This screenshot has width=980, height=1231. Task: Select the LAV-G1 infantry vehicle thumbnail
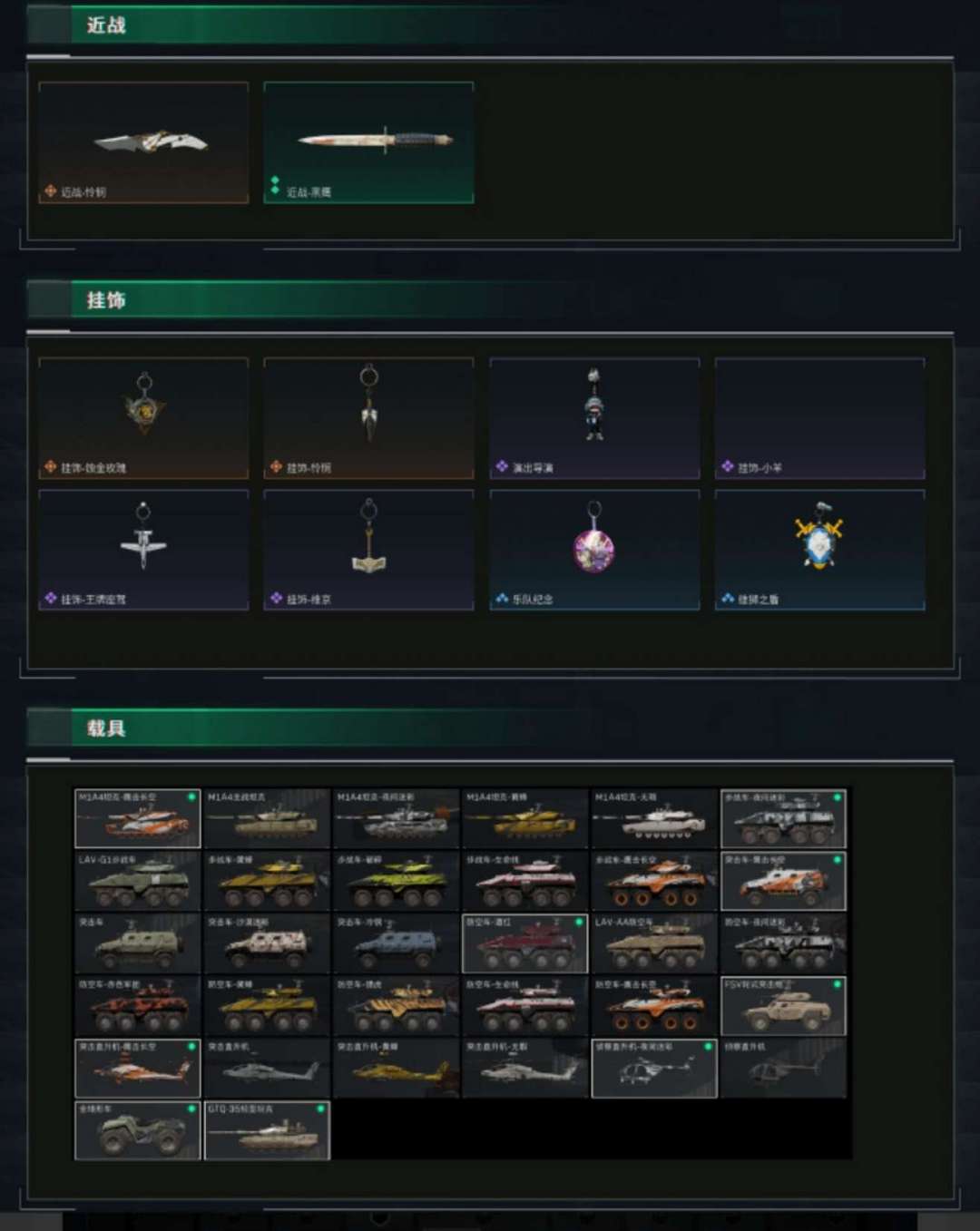138,881
